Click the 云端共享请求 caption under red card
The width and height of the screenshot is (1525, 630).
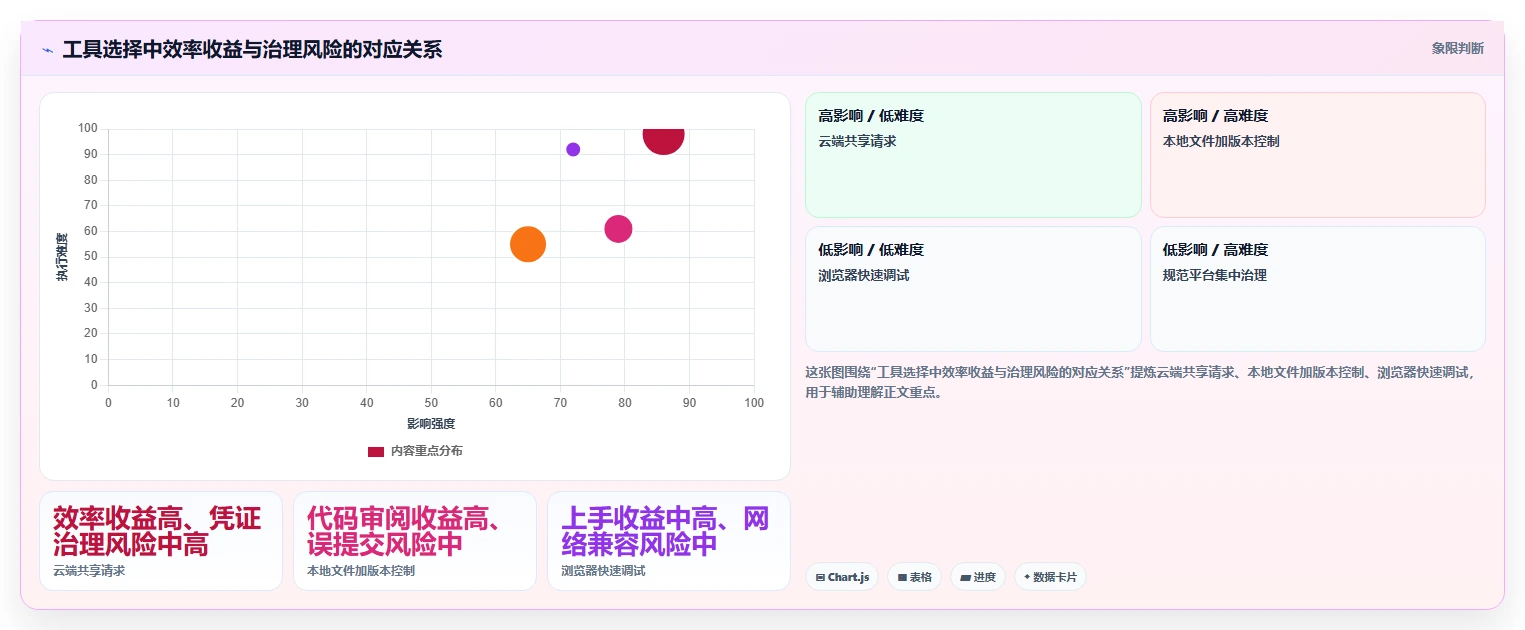point(89,571)
